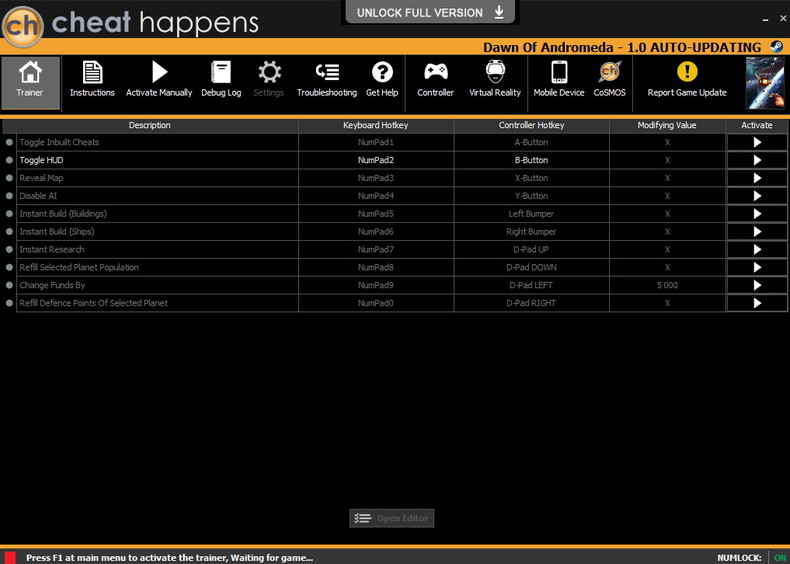Click the Activate Manually play icon
Image resolution: width=790 pixels, height=564 pixels.
click(x=159, y=72)
